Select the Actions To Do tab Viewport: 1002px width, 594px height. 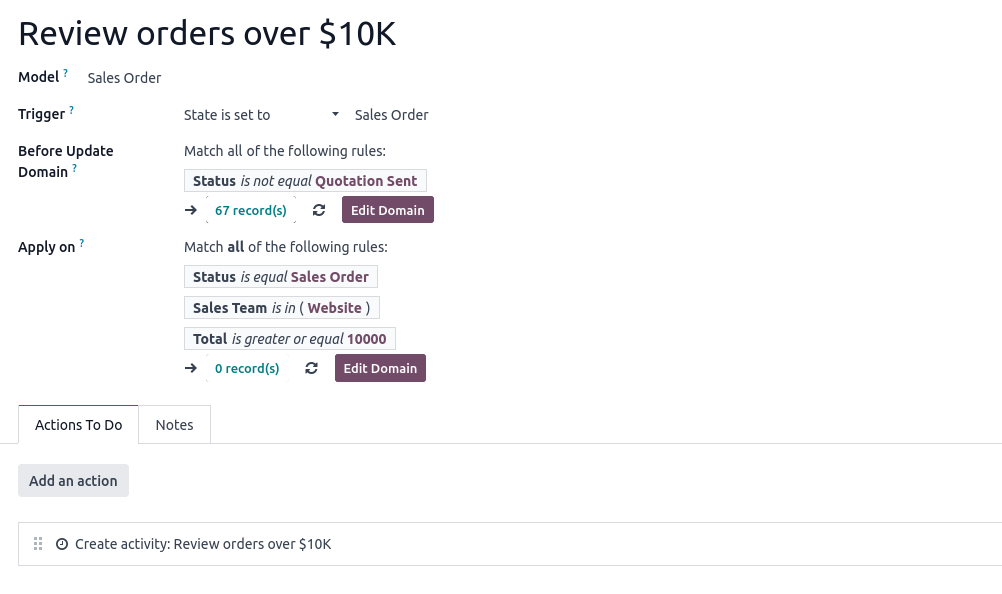pos(78,425)
